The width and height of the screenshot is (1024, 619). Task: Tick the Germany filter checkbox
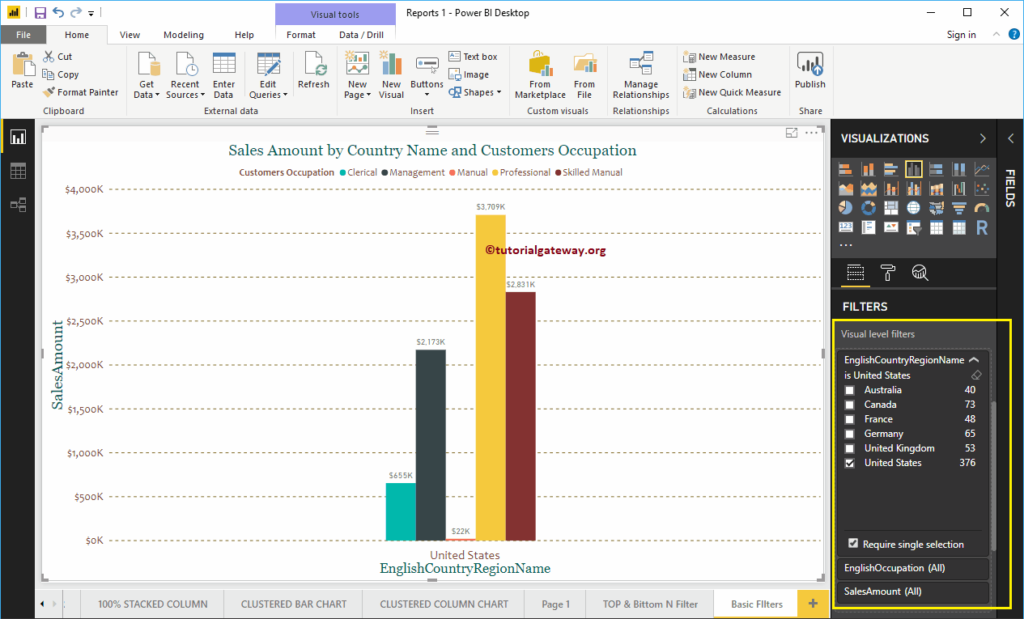tap(850, 434)
